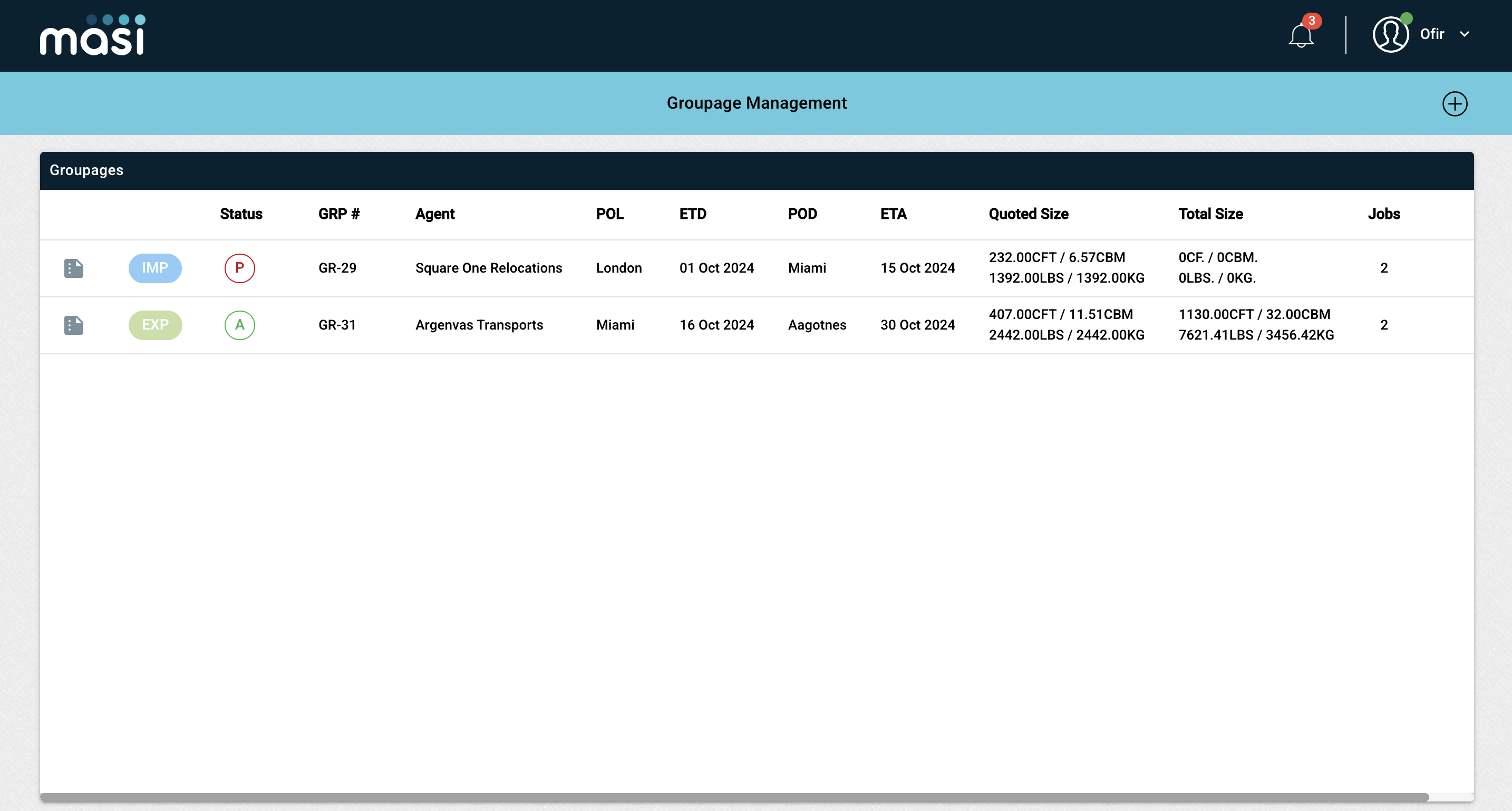The height and width of the screenshot is (811, 1512).
Task: Click the masi logo
Action: (92, 35)
